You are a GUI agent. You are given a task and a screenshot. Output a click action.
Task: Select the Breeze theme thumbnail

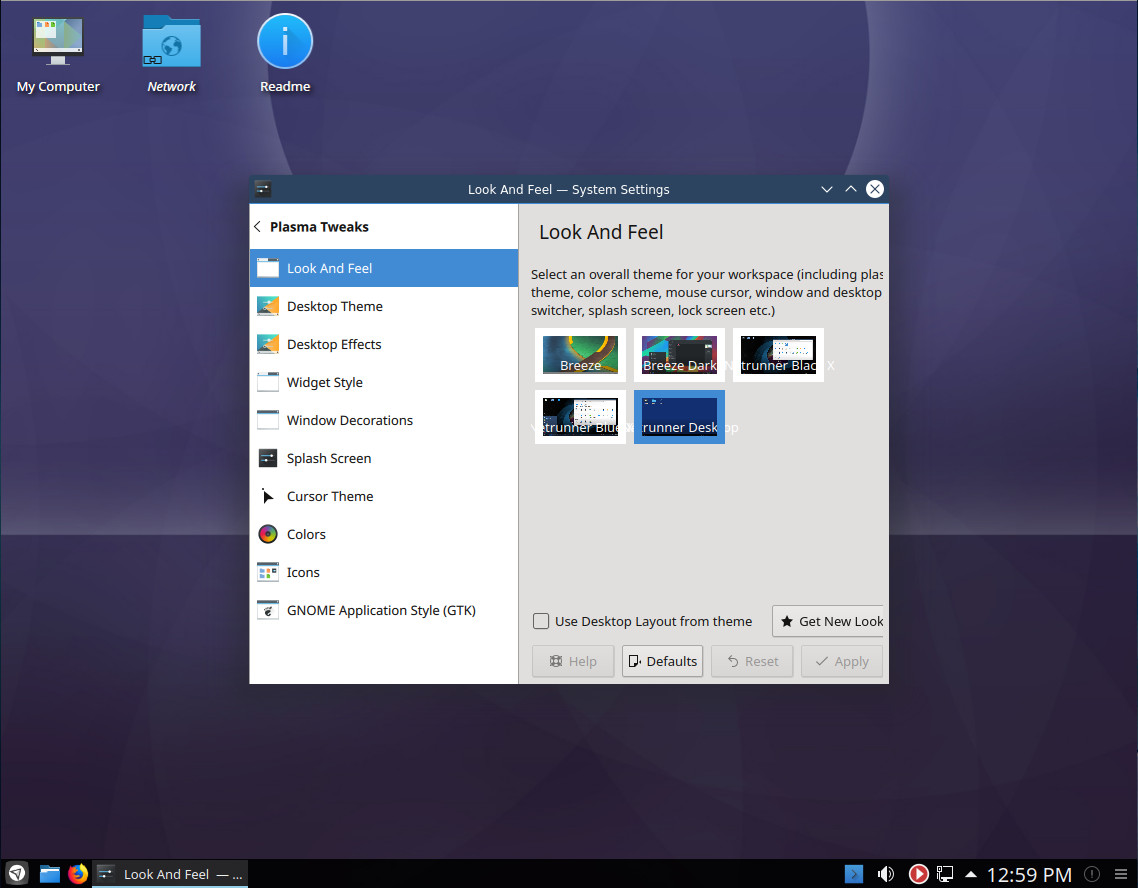pos(581,355)
